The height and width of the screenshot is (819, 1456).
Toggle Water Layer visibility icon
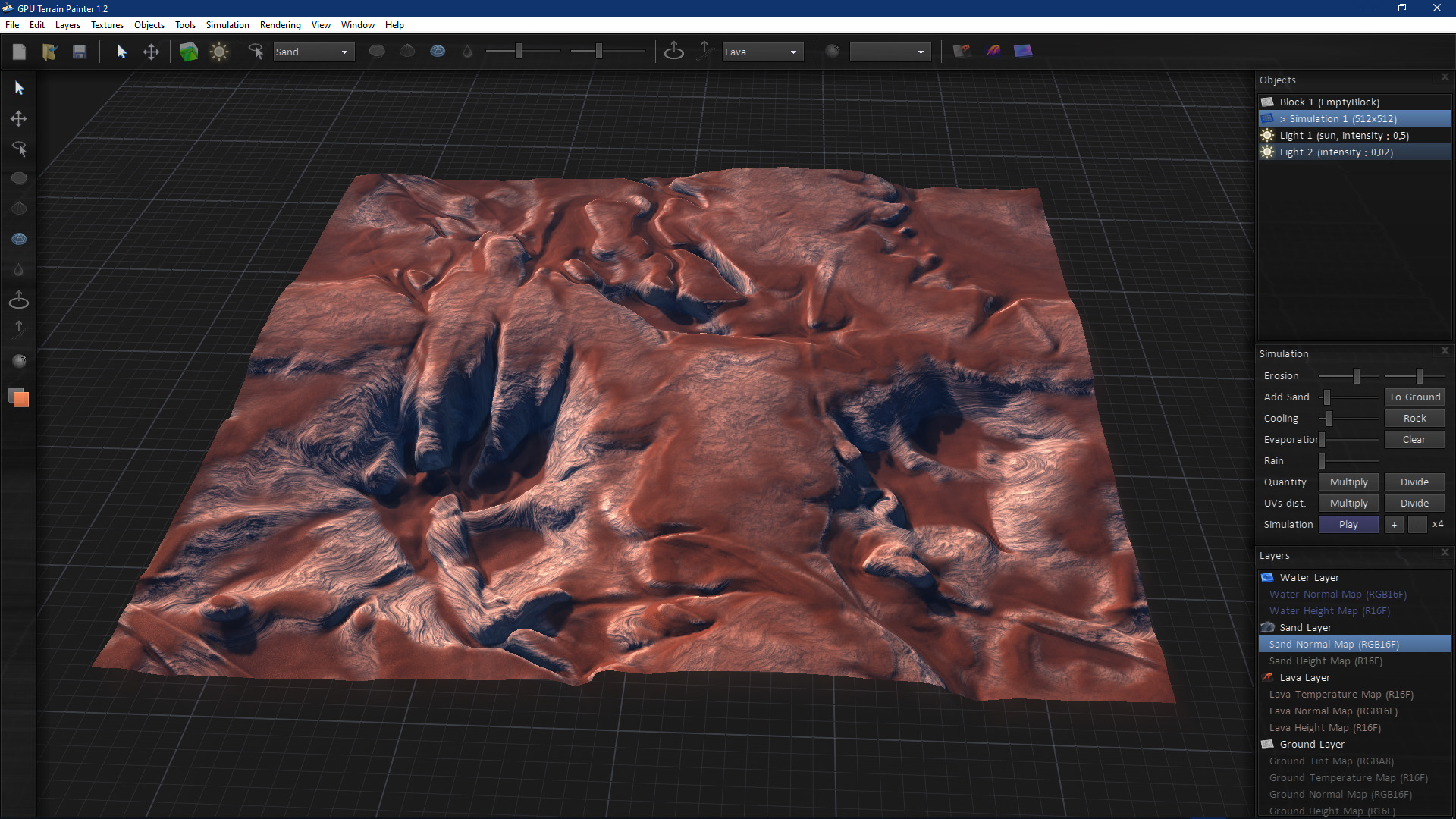pyautogui.click(x=1267, y=577)
